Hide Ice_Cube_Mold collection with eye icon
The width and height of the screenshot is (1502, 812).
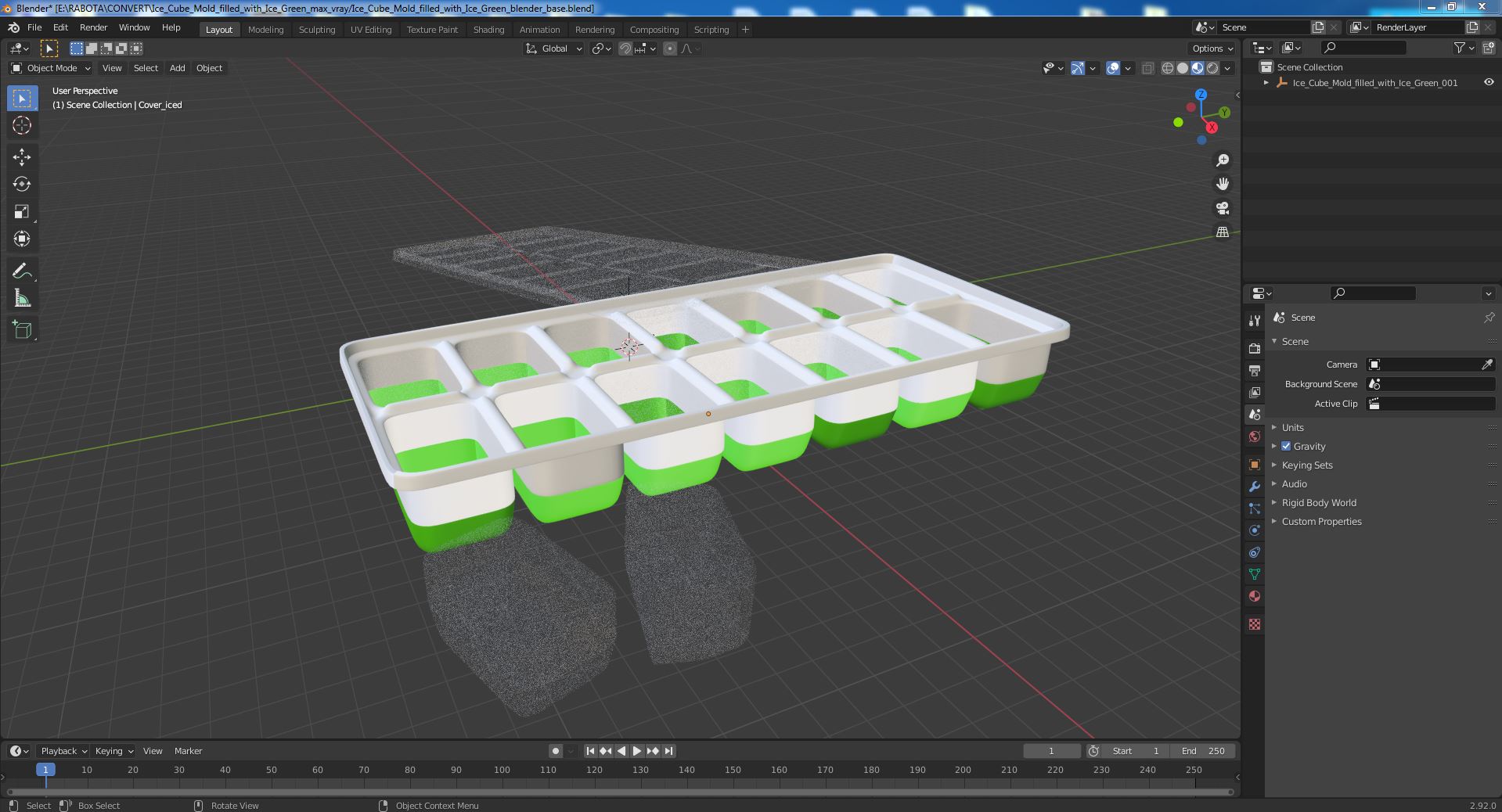click(1489, 82)
